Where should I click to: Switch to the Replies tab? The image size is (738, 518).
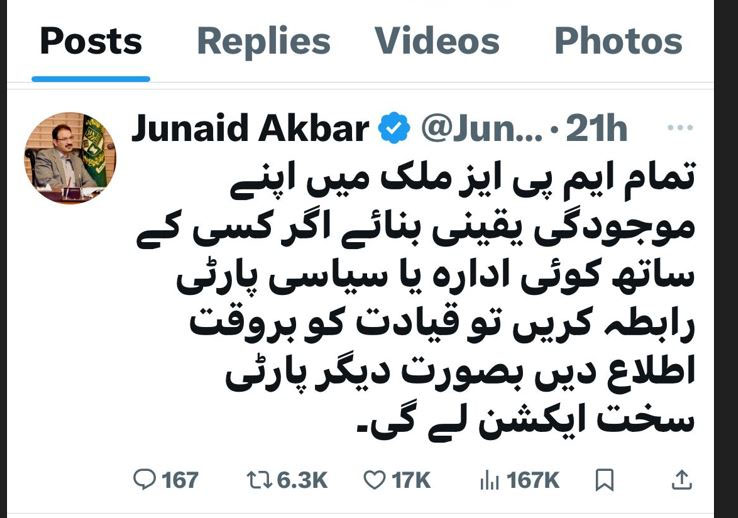pyautogui.click(x=264, y=41)
